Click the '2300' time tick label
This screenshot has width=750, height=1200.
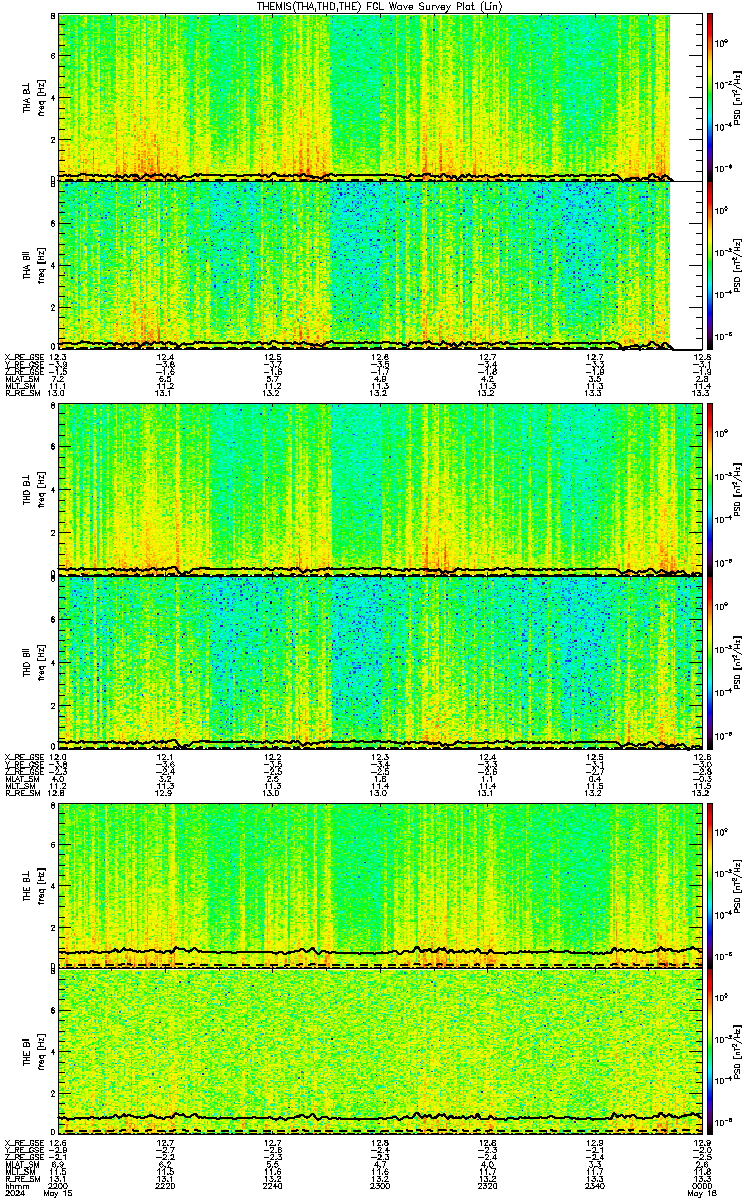(380, 1184)
